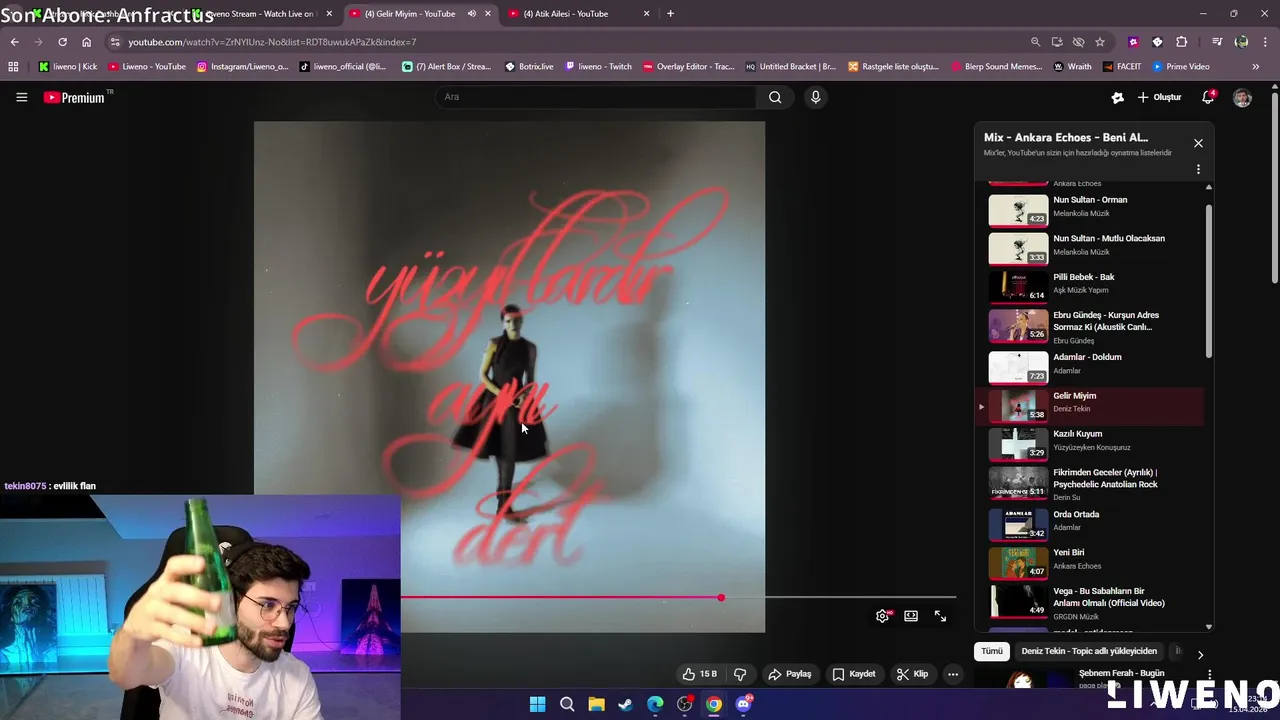Open the YouTube hamburger guide menu
This screenshot has width=1280, height=720.
click(x=21, y=97)
